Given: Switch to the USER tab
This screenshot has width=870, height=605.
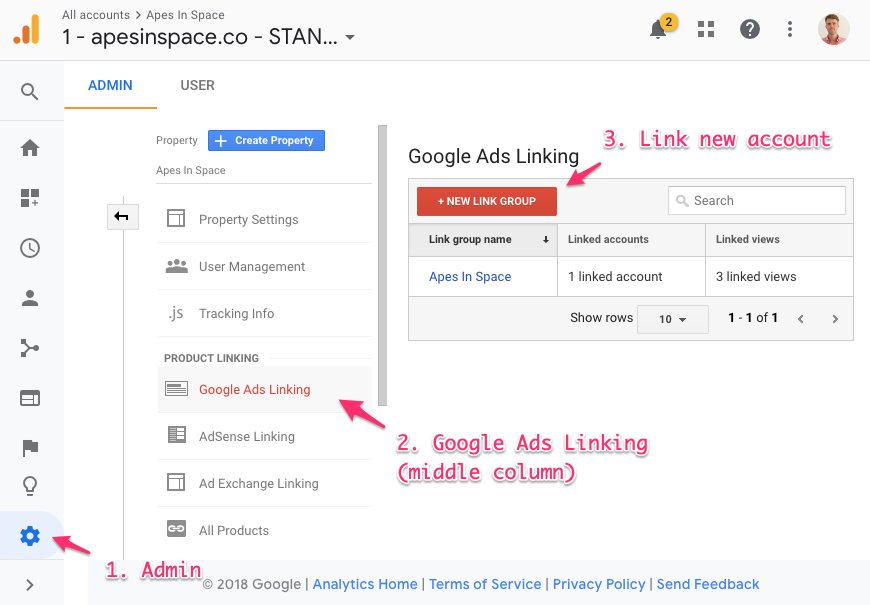Looking at the screenshot, I should click(198, 85).
